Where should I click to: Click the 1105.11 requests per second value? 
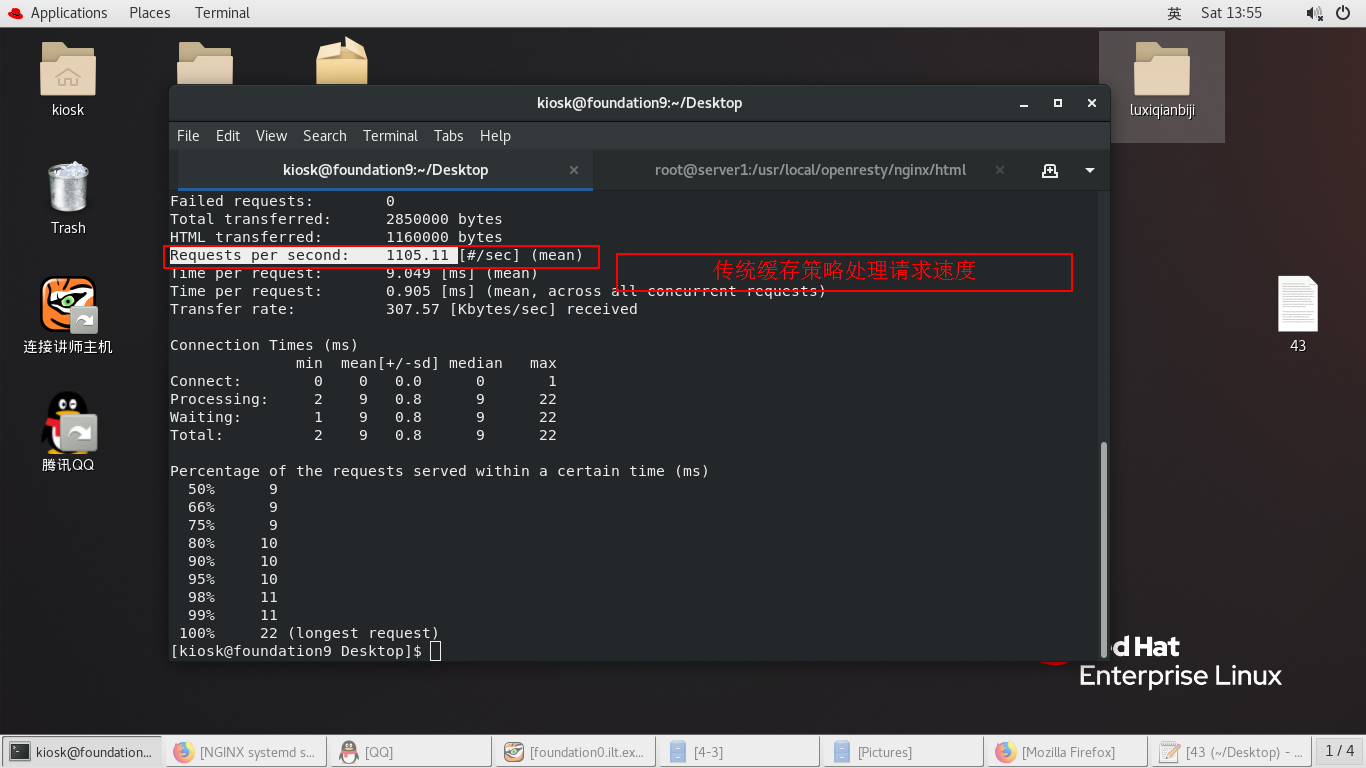(418, 255)
